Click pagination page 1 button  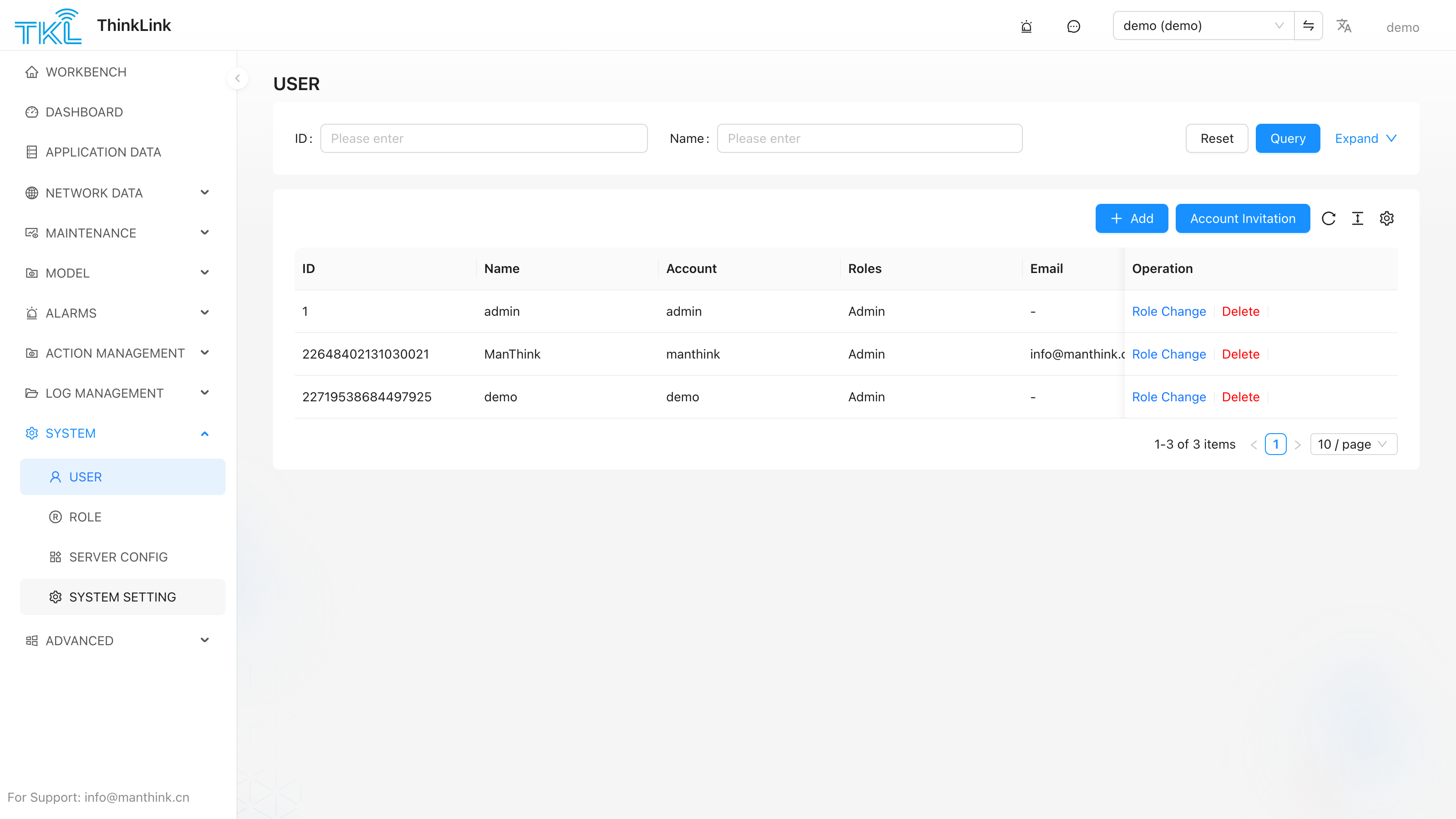[x=1275, y=444]
